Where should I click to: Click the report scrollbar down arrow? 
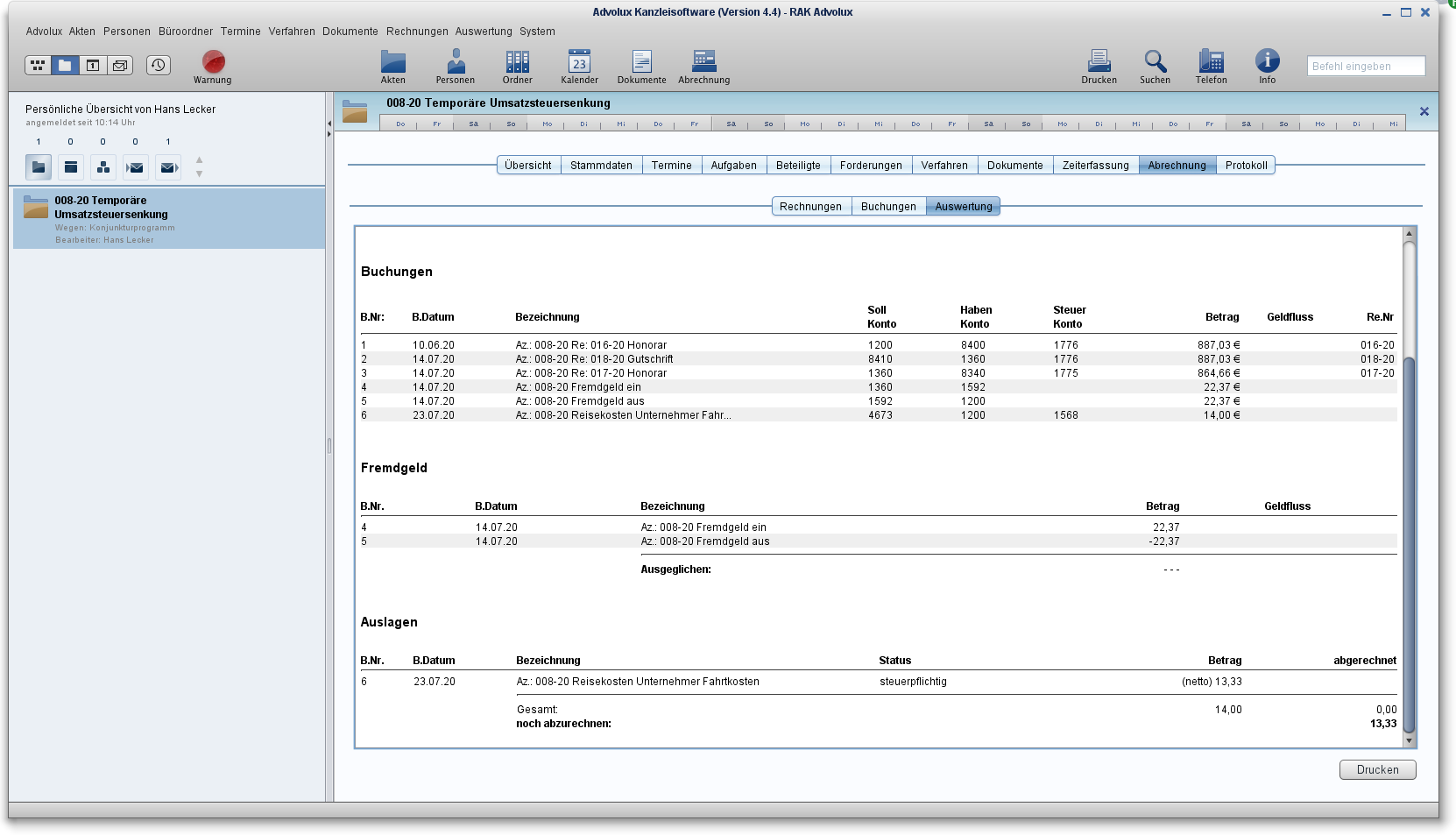(1409, 740)
